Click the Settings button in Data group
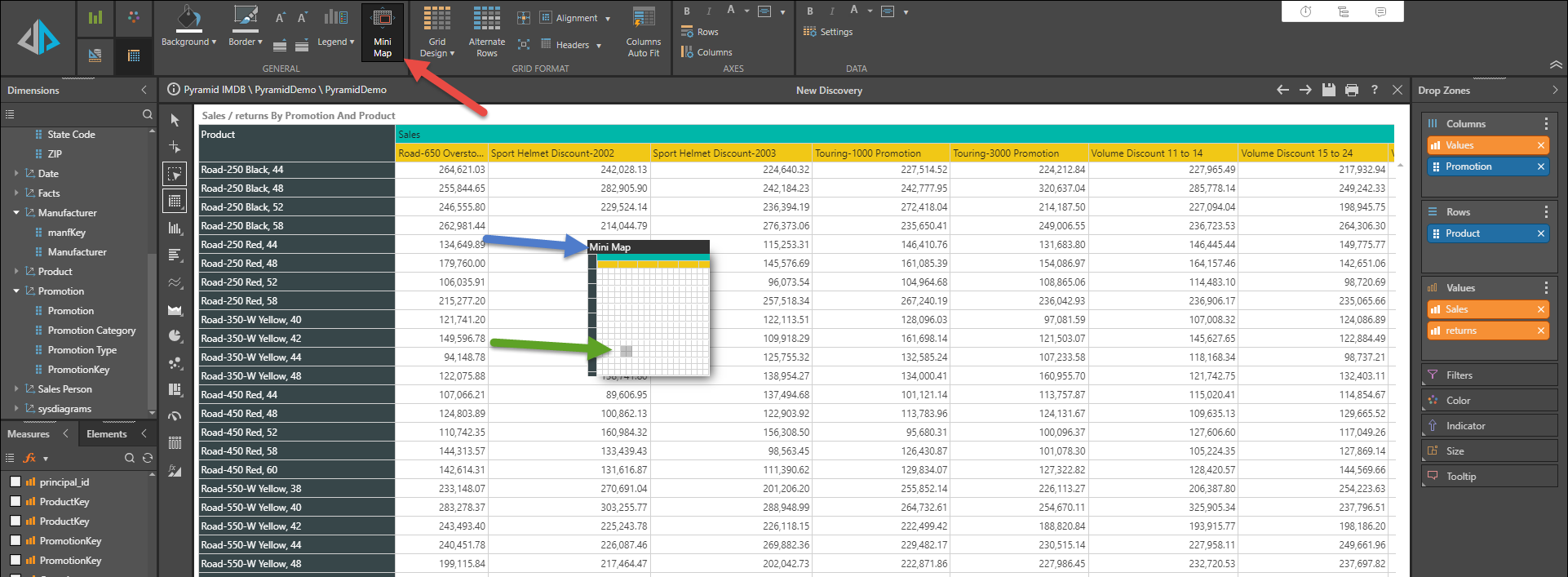The image size is (1568, 577). click(x=829, y=32)
